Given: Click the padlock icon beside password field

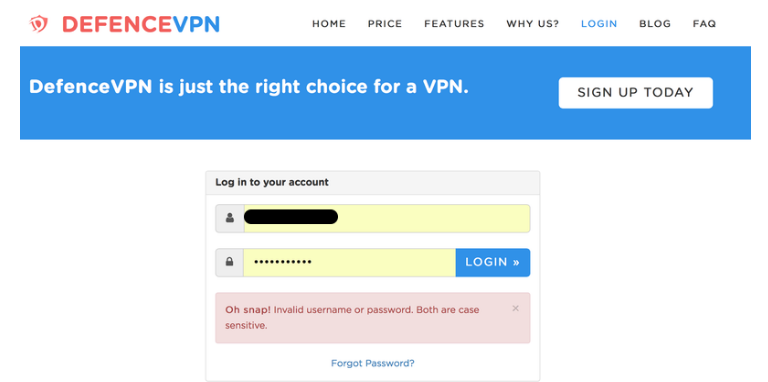Looking at the screenshot, I should 229,262.
